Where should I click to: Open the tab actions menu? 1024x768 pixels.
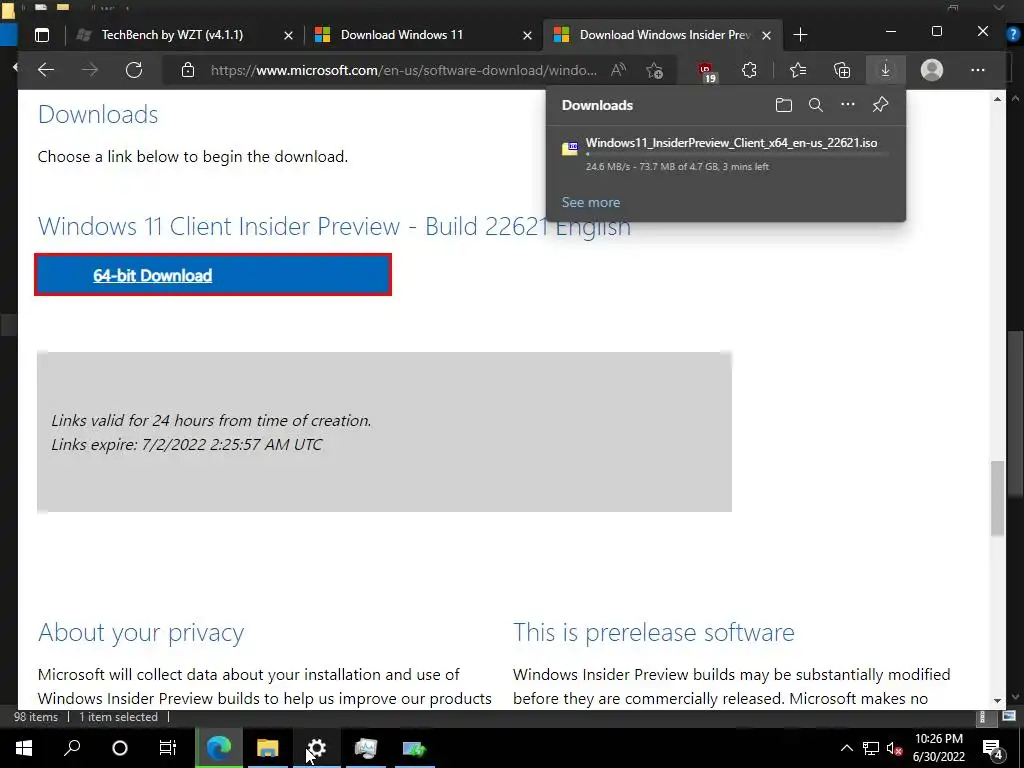click(x=42, y=35)
